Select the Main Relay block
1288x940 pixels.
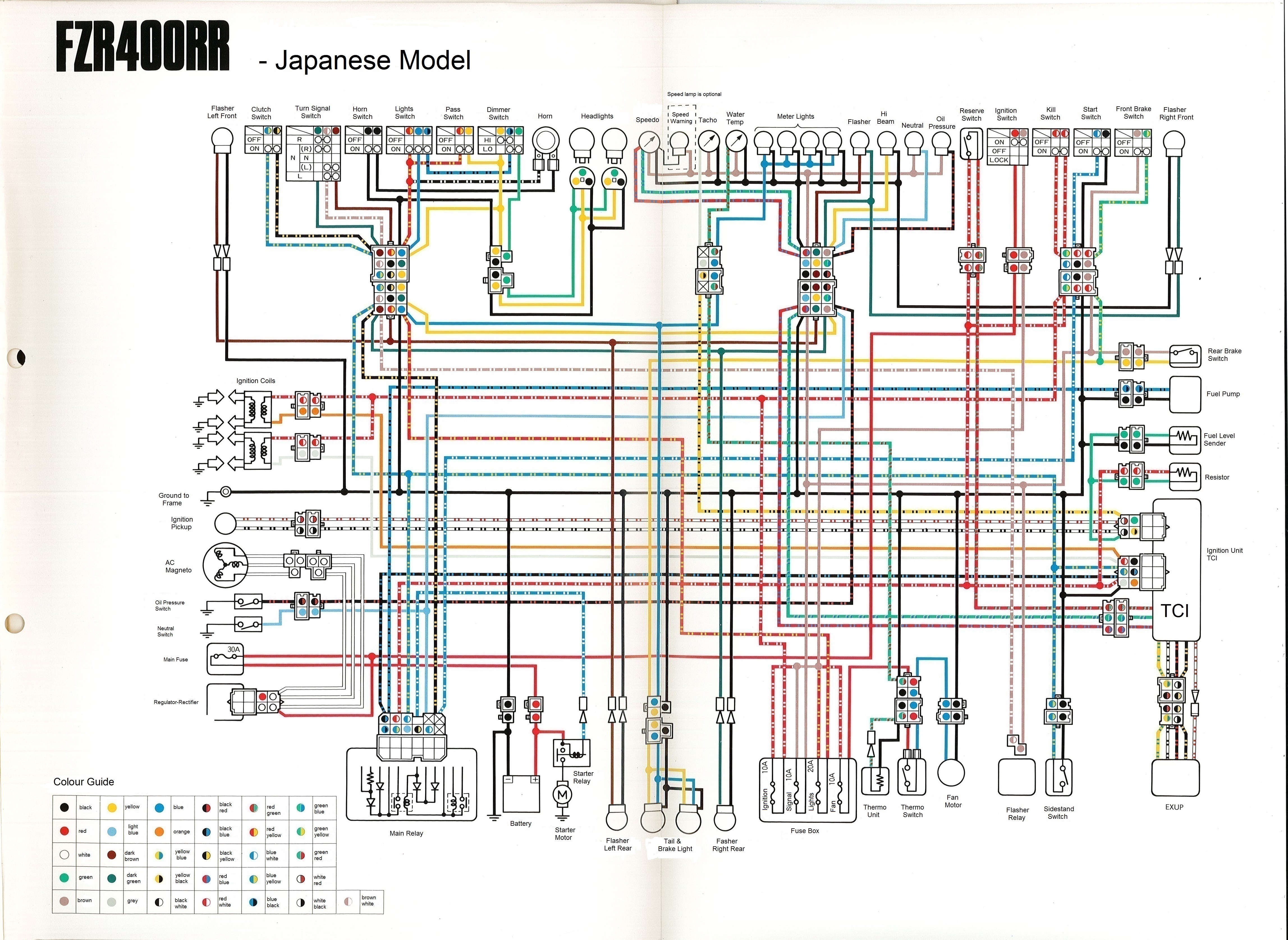[x=411, y=784]
